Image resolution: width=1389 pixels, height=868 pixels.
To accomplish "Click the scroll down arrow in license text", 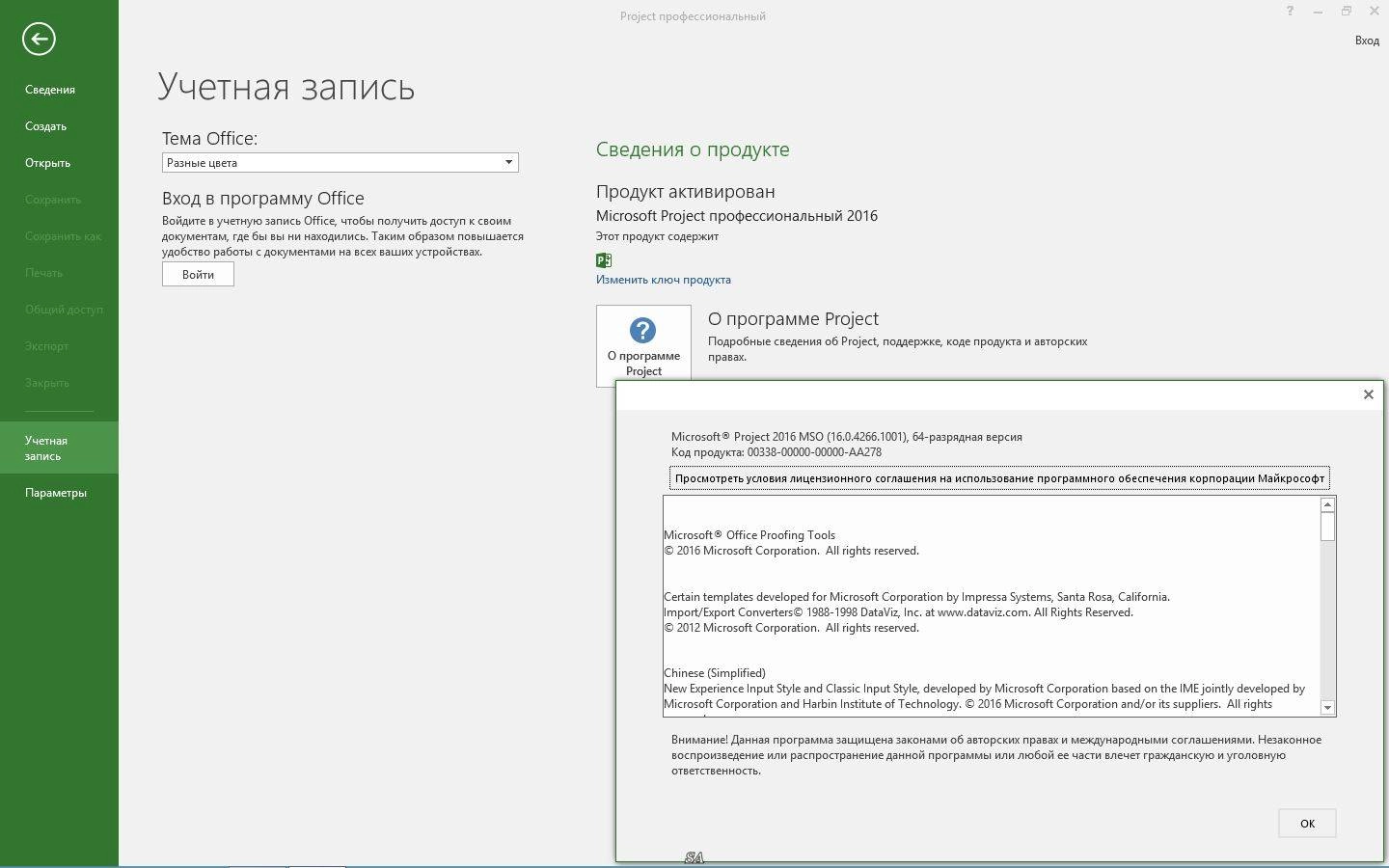I will pyautogui.click(x=1328, y=708).
